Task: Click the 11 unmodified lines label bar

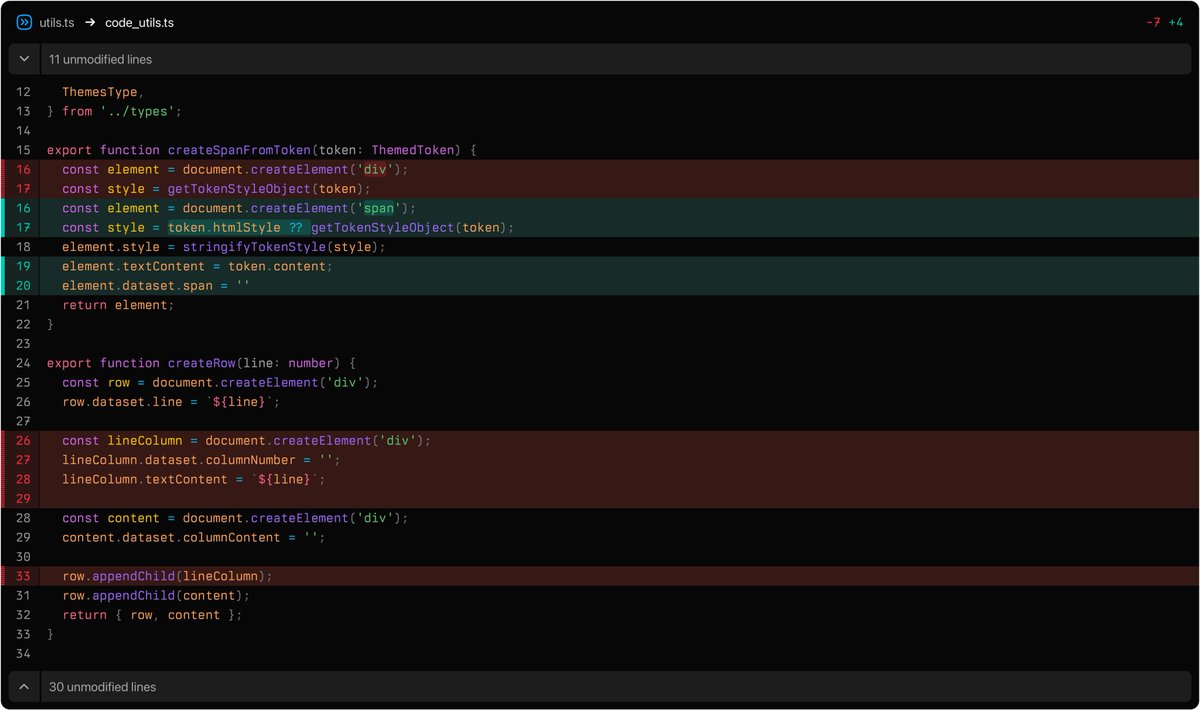Action: coord(100,59)
